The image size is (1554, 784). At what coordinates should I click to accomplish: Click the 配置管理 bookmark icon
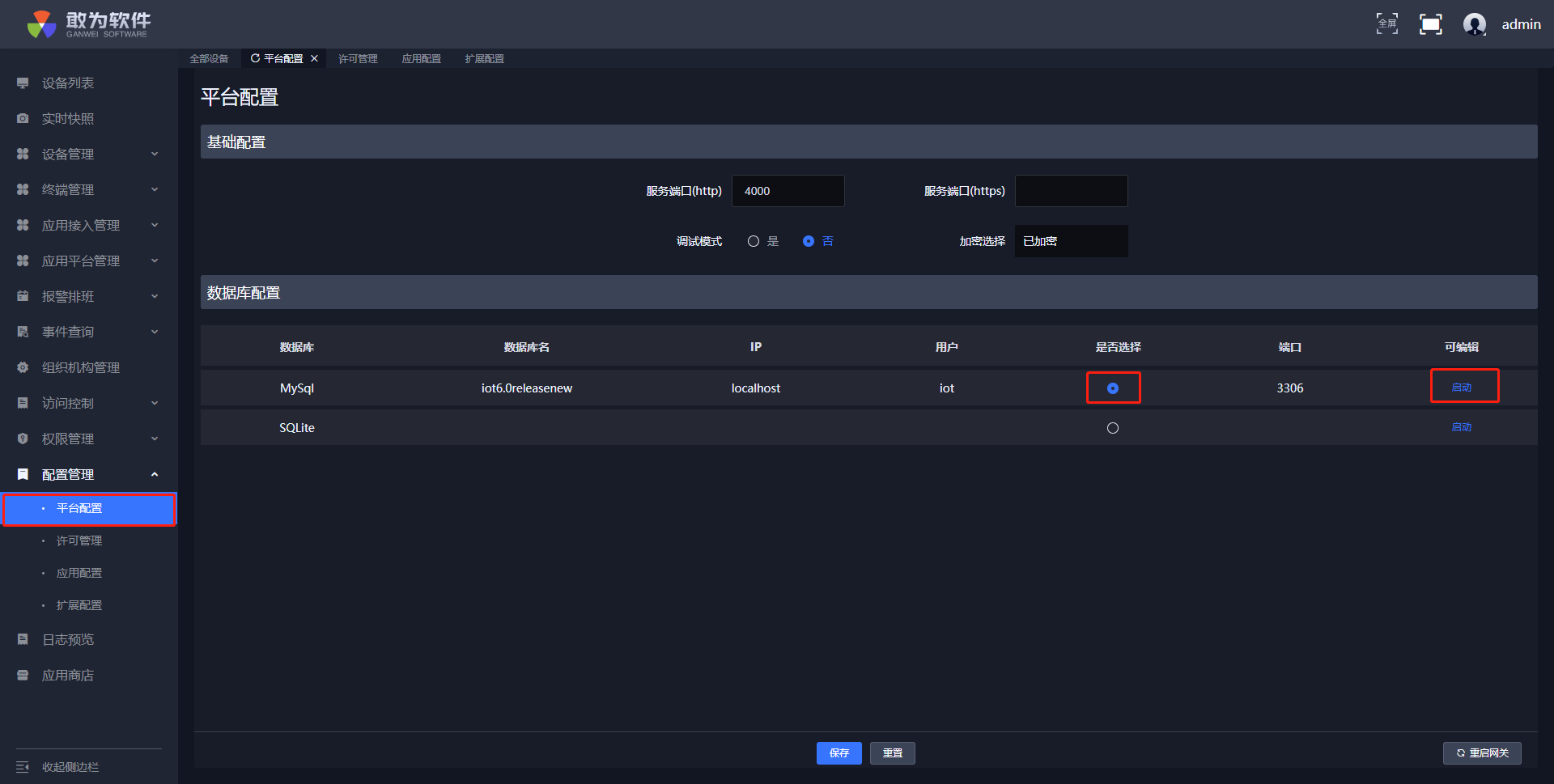(23, 475)
